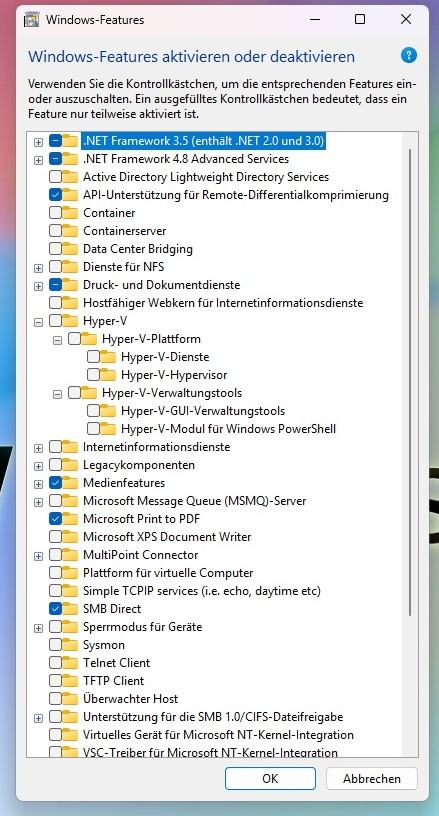The width and height of the screenshot is (439, 816).
Task: Expand the Medienfeatures node
Action: pos(38,484)
